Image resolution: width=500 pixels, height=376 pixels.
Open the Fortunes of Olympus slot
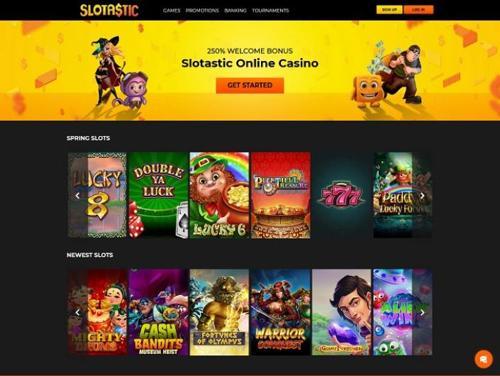point(219,312)
